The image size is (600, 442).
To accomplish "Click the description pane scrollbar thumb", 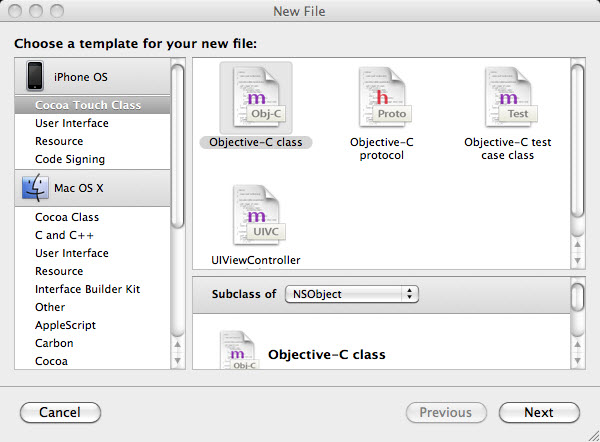I will (577, 297).
